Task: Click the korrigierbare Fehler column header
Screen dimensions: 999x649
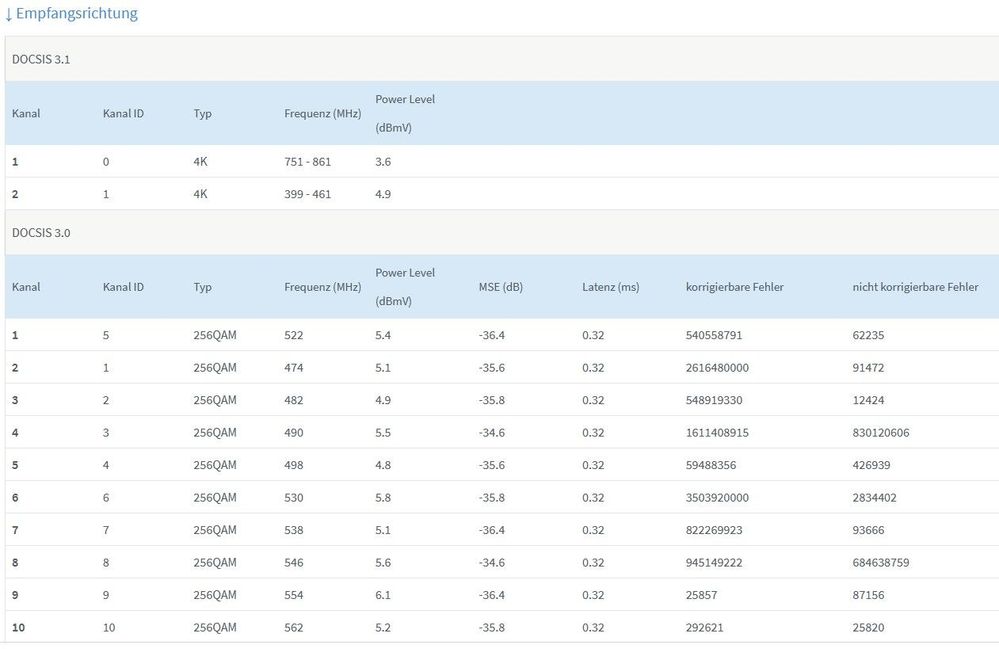Action: click(735, 287)
